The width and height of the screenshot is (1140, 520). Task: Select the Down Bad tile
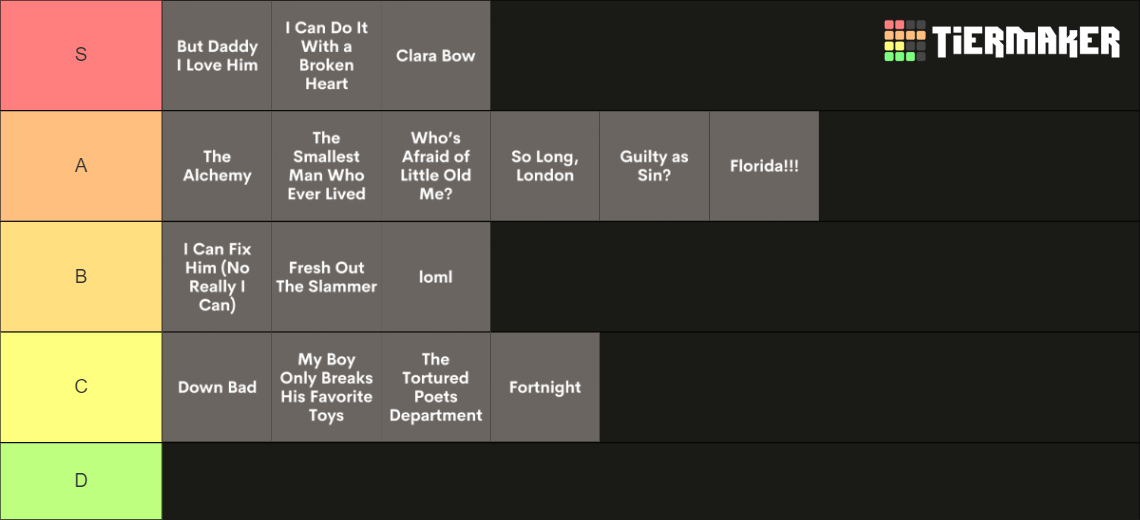coord(217,388)
